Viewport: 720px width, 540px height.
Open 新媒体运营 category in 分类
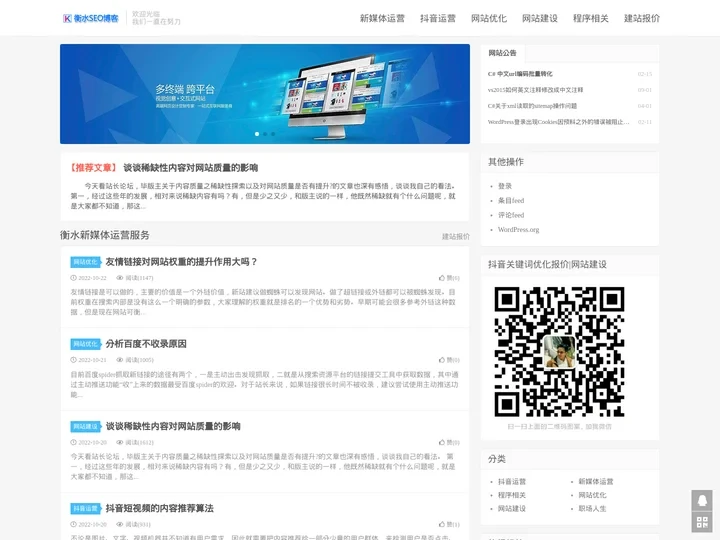[x=596, y=482]
